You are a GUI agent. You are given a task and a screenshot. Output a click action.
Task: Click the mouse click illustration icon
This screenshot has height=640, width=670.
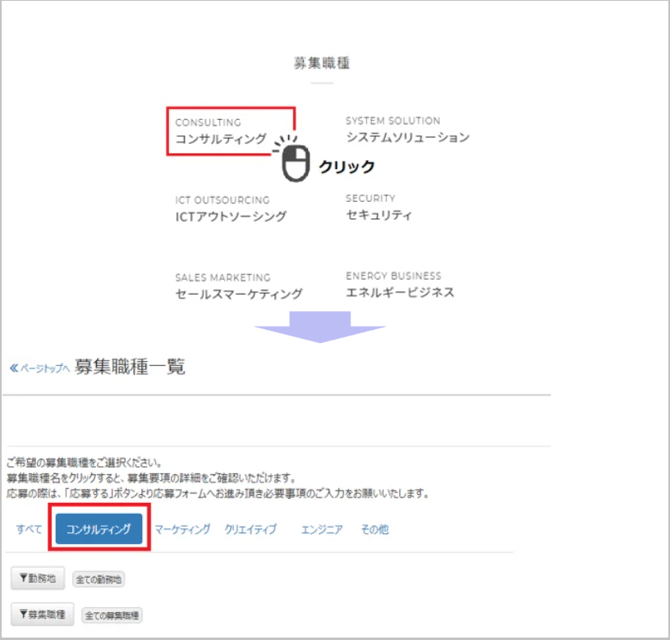click(x=293, y=162)
